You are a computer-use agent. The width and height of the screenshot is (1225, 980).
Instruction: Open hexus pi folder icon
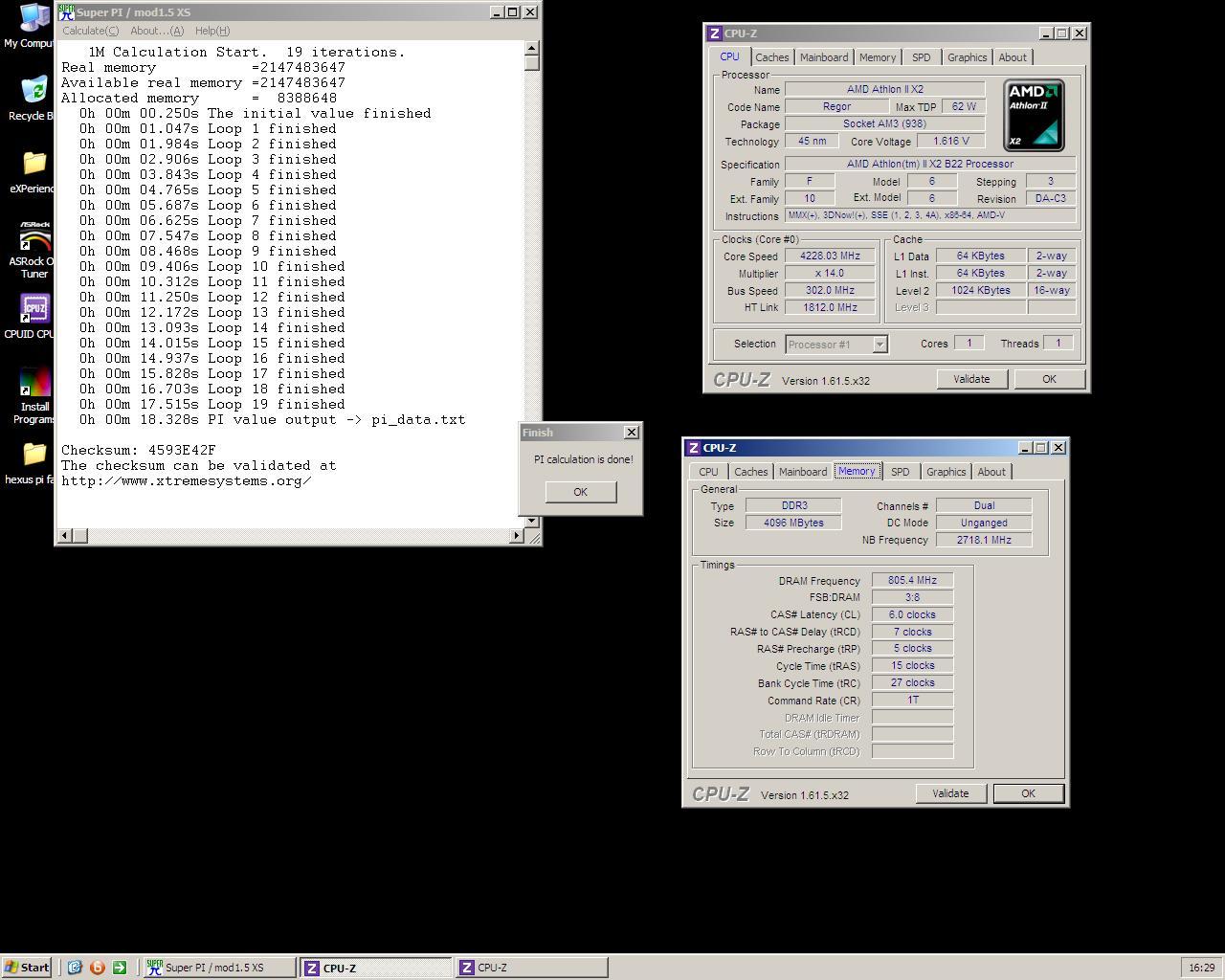[33, 462]
